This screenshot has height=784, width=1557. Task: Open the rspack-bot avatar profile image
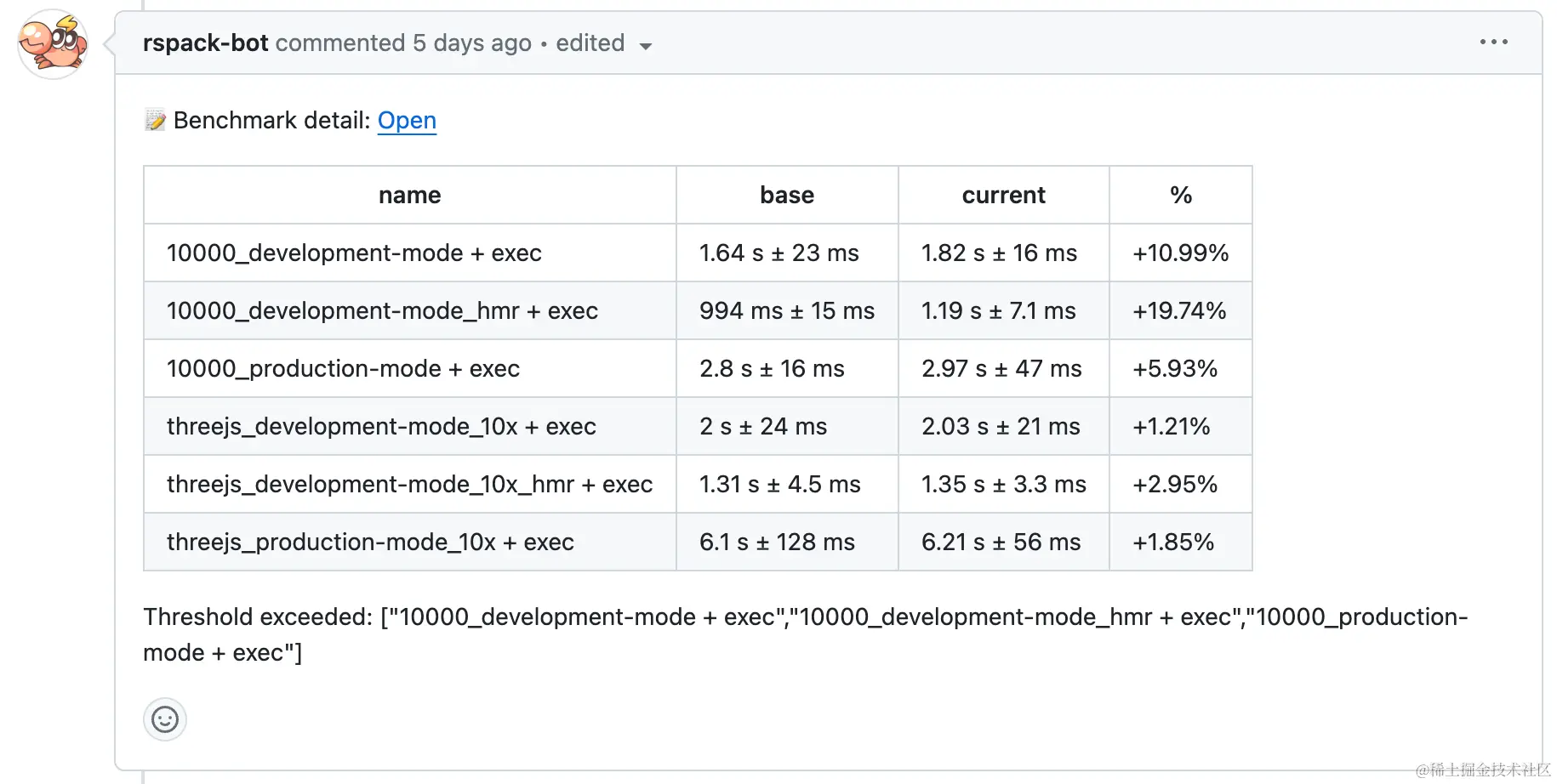53,44
